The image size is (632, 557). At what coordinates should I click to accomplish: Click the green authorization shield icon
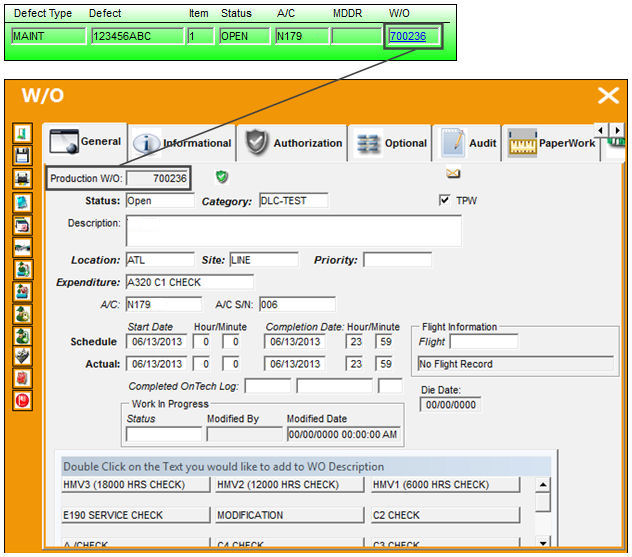click(222, 177)
